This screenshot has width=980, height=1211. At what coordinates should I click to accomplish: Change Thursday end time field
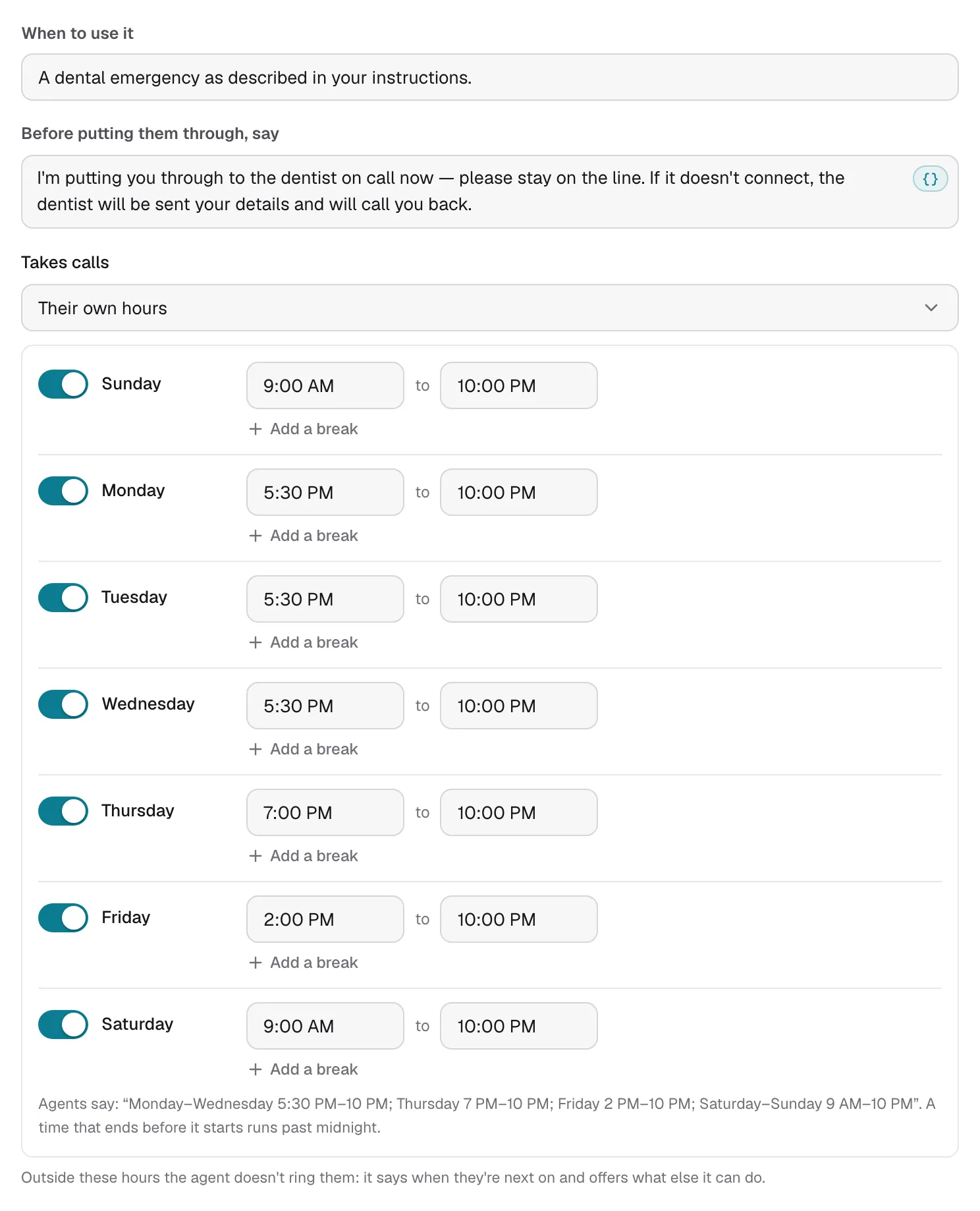[519, 812]
